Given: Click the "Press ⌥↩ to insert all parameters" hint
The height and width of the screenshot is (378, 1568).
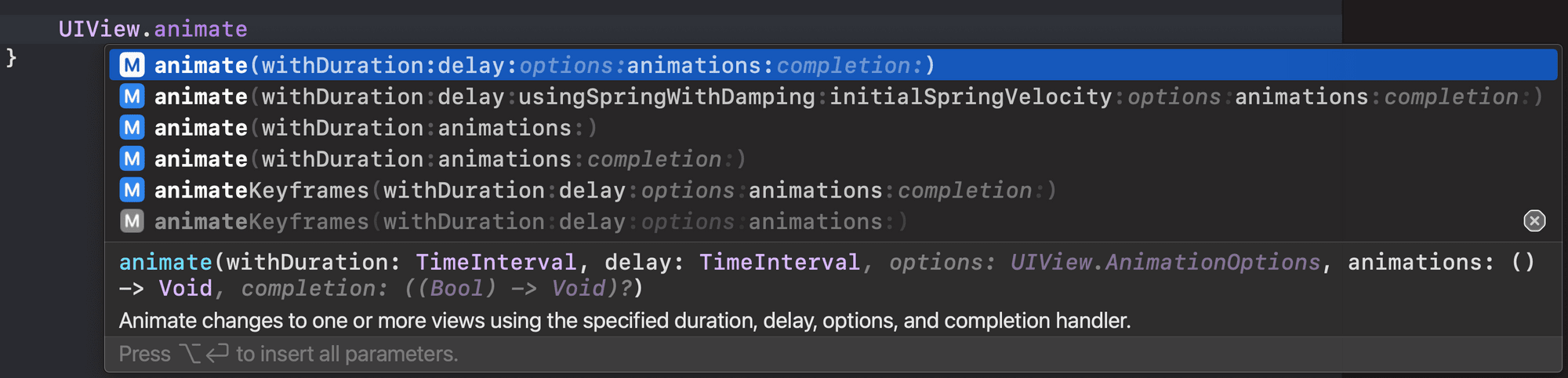Looking at the screenshot, I should [x=289, y=354].
